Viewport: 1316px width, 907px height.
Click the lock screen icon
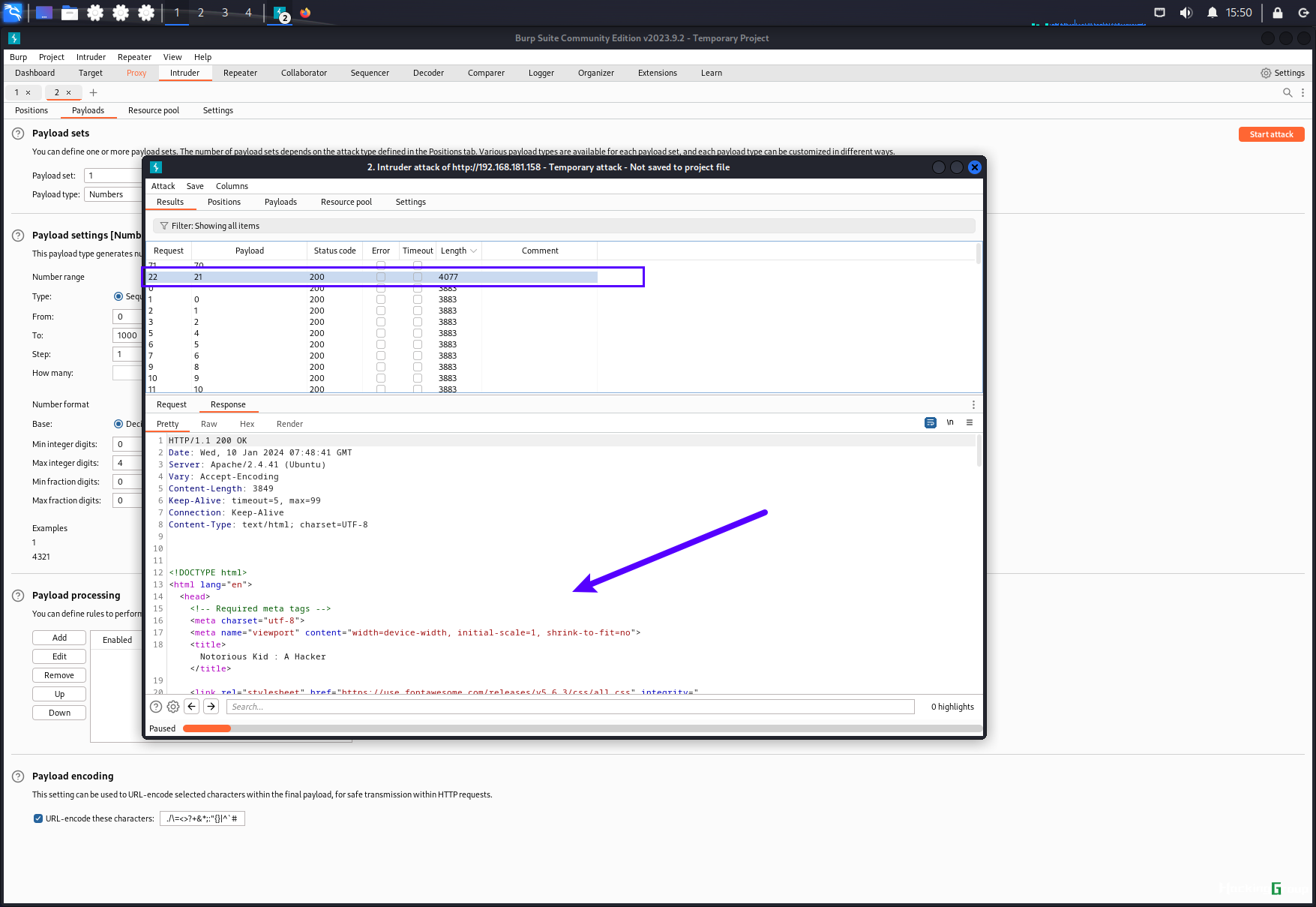1278,13
